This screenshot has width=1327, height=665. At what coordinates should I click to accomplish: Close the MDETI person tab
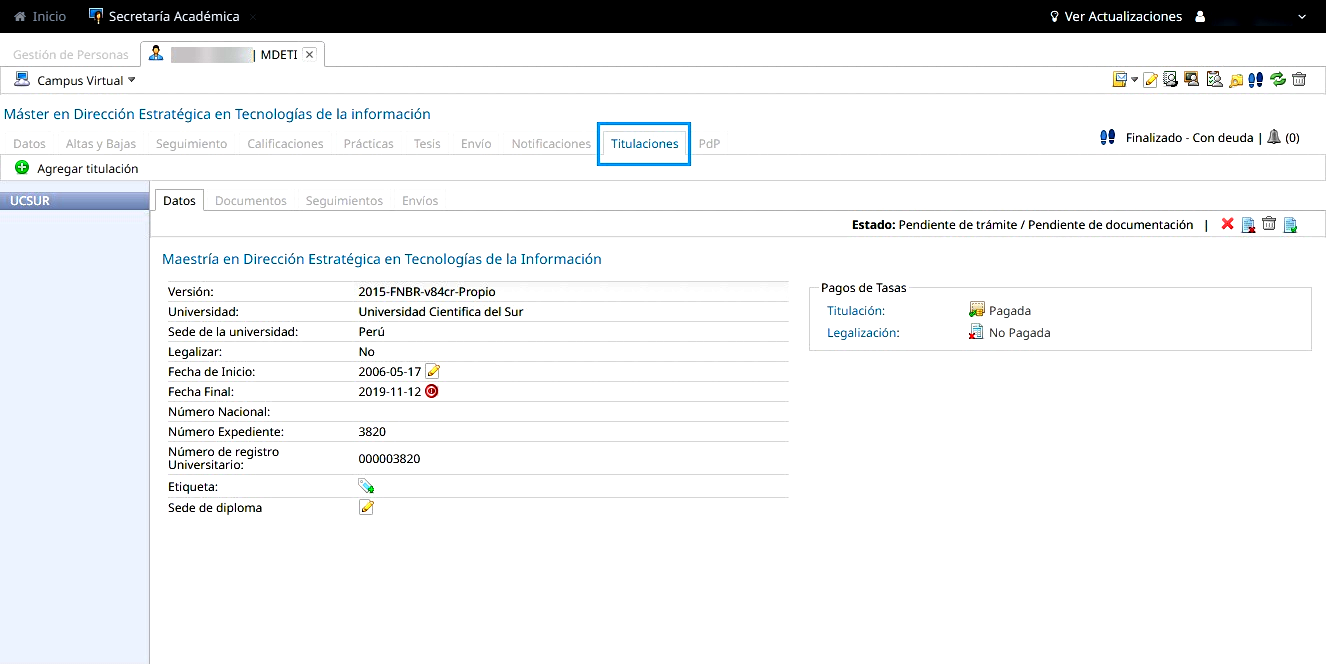pos(310,54)
